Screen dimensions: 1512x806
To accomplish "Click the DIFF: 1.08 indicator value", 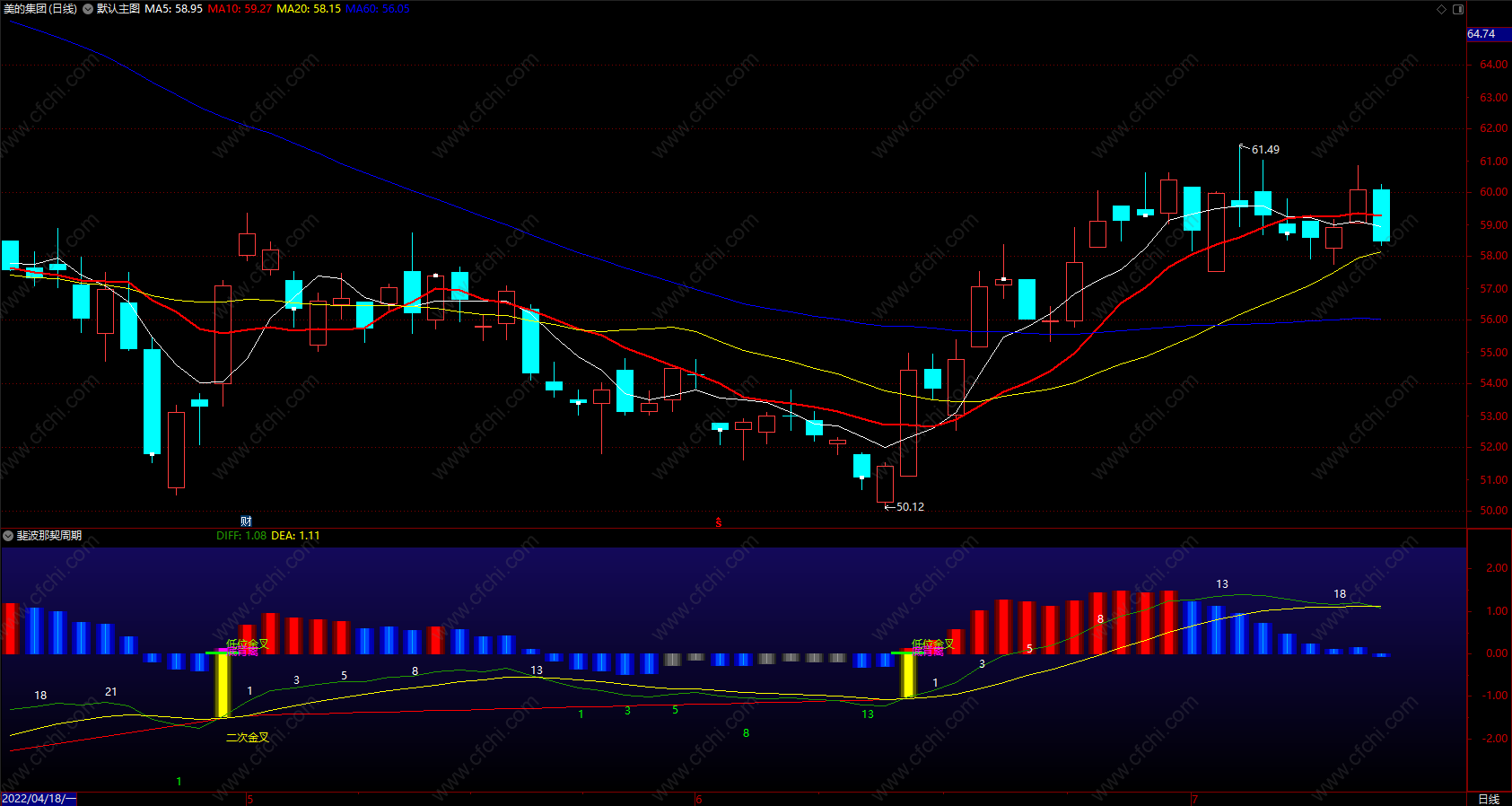I will point(241,536).
